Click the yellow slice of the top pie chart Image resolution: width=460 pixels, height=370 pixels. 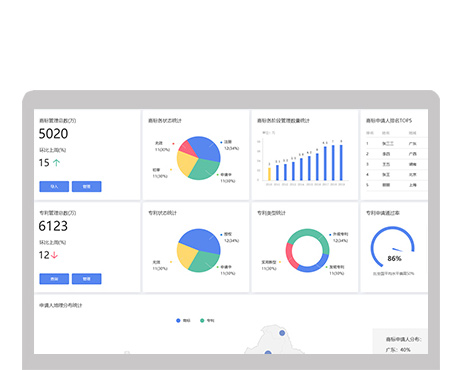click(186, 164)
